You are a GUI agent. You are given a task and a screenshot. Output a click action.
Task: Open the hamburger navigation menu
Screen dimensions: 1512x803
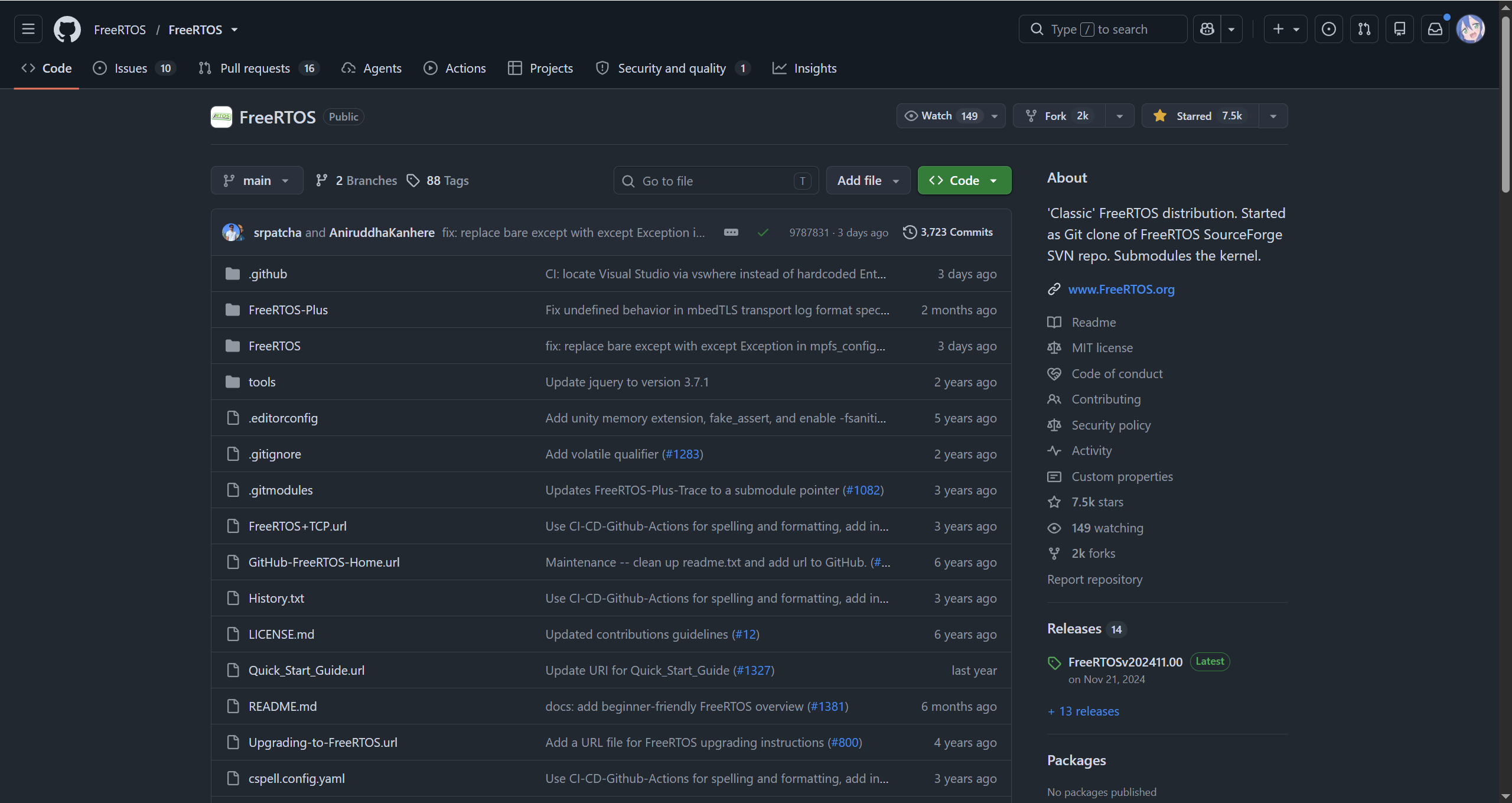point(28,29)
